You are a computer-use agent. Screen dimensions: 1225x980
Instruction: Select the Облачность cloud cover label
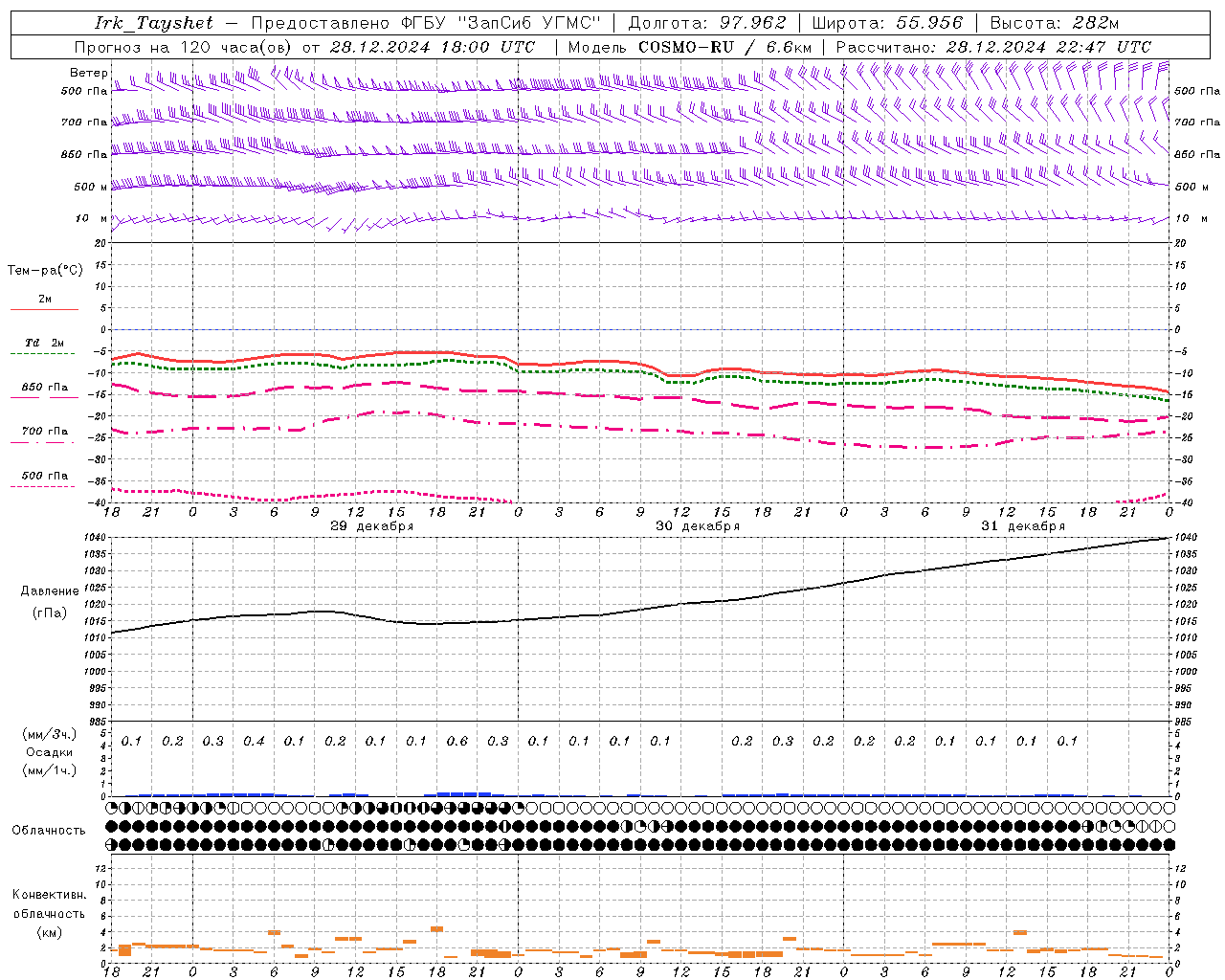(49, 831)
